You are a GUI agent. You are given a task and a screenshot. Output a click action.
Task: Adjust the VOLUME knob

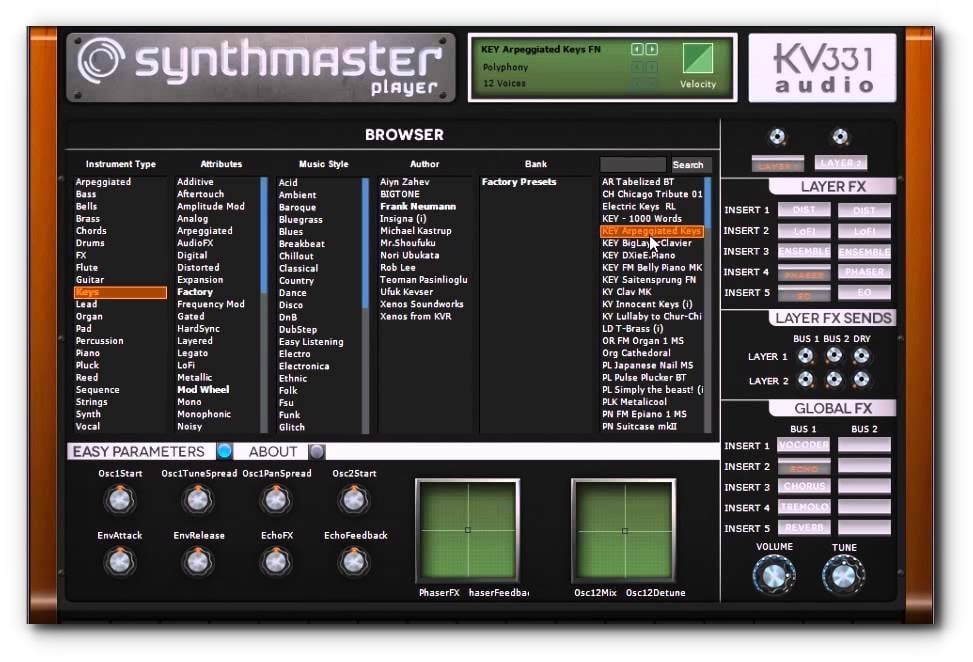[x=773, y=575]
